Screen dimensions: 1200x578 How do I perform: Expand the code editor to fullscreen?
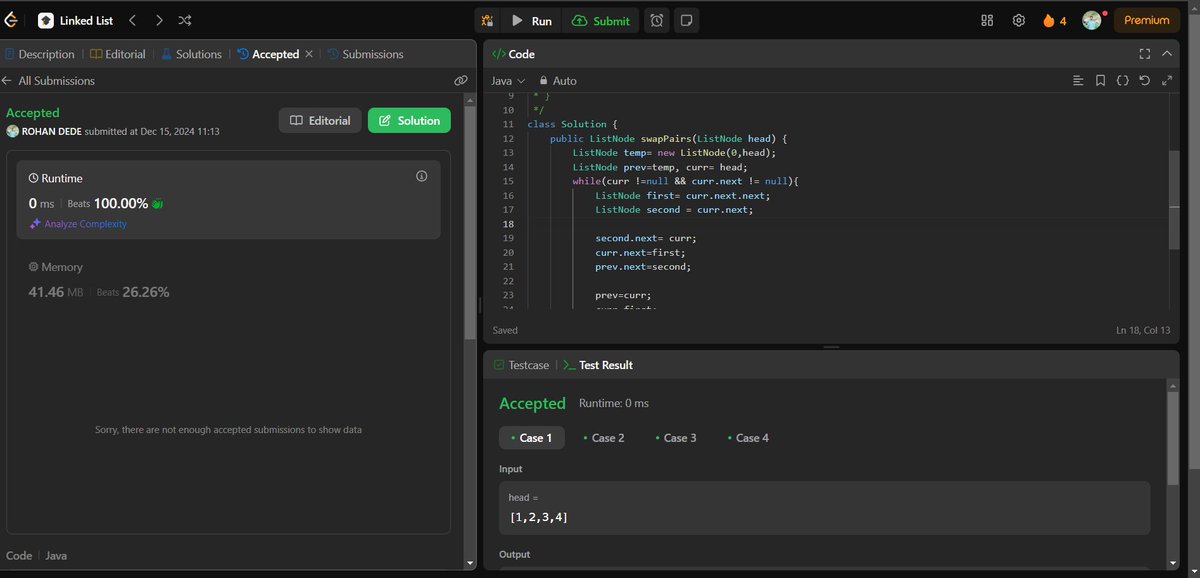click(1144, 54)
